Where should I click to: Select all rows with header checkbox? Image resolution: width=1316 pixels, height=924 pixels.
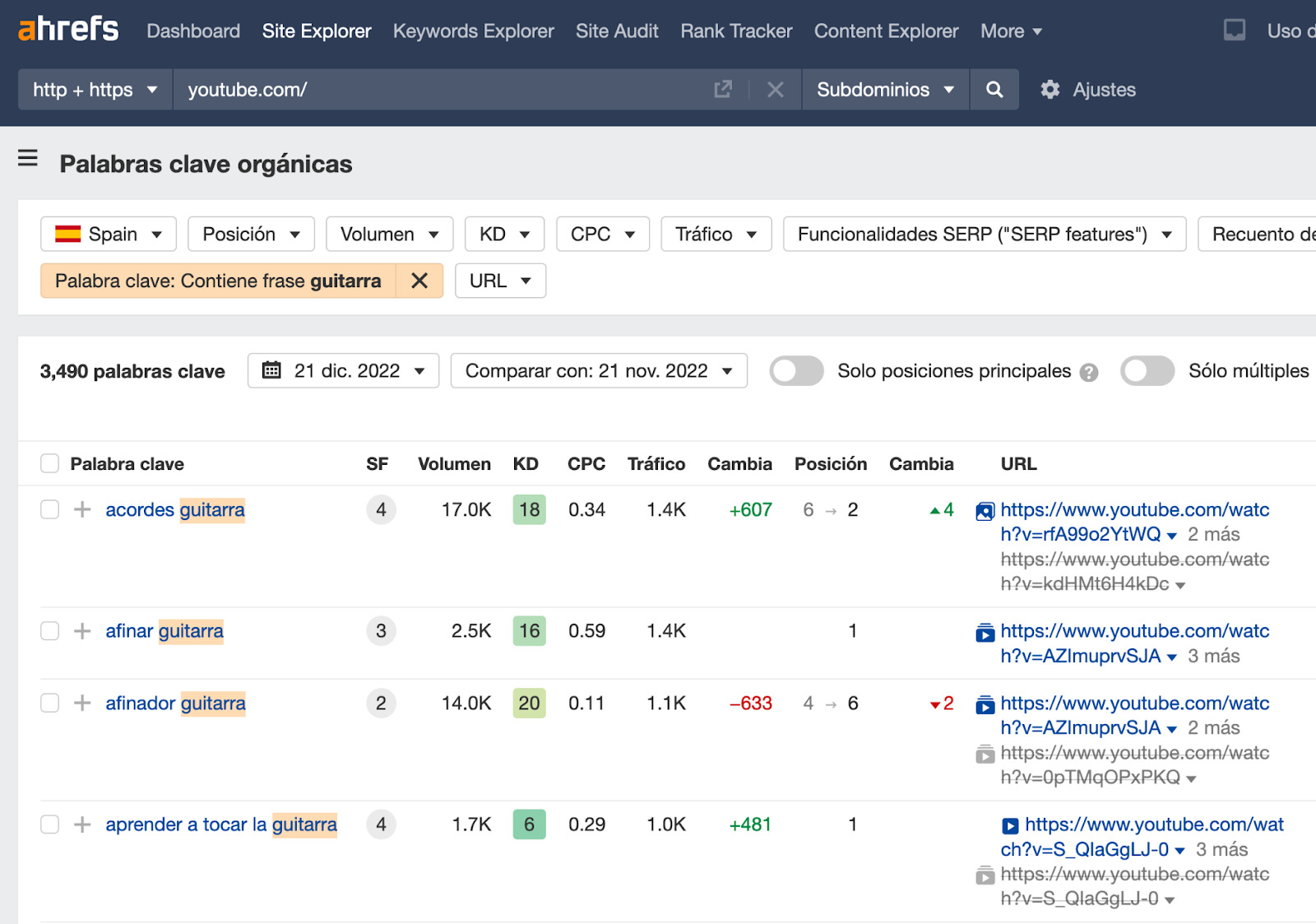50,464
